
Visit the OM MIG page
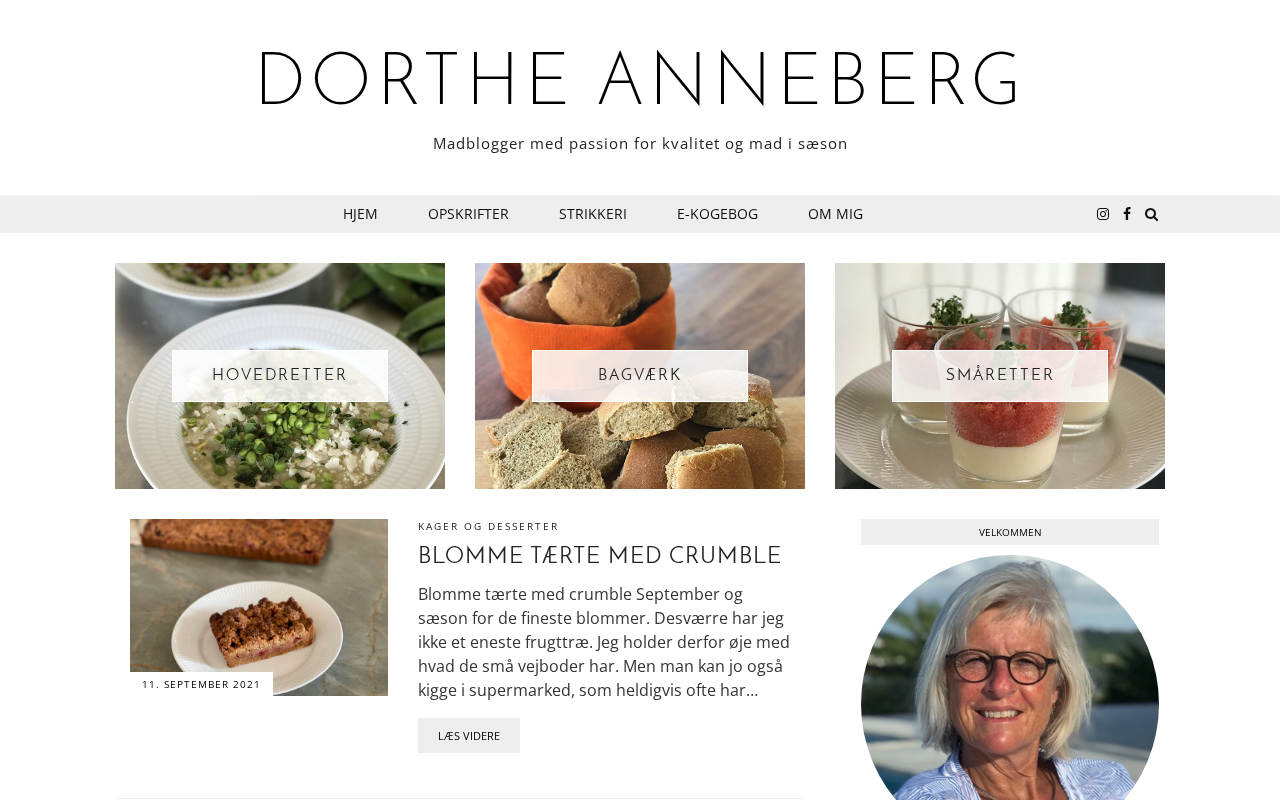835,214
